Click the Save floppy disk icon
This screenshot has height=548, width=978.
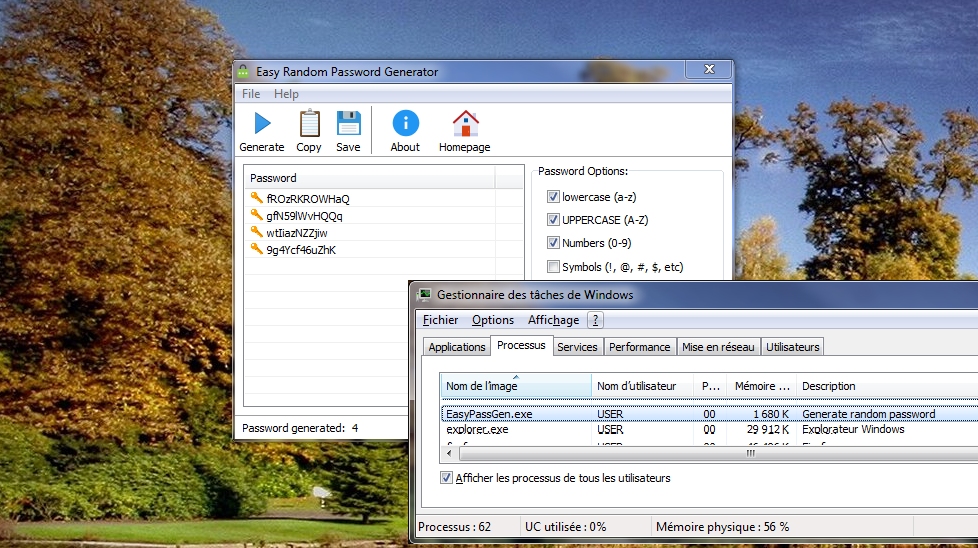pyautogui.click(x=349, y=123)
